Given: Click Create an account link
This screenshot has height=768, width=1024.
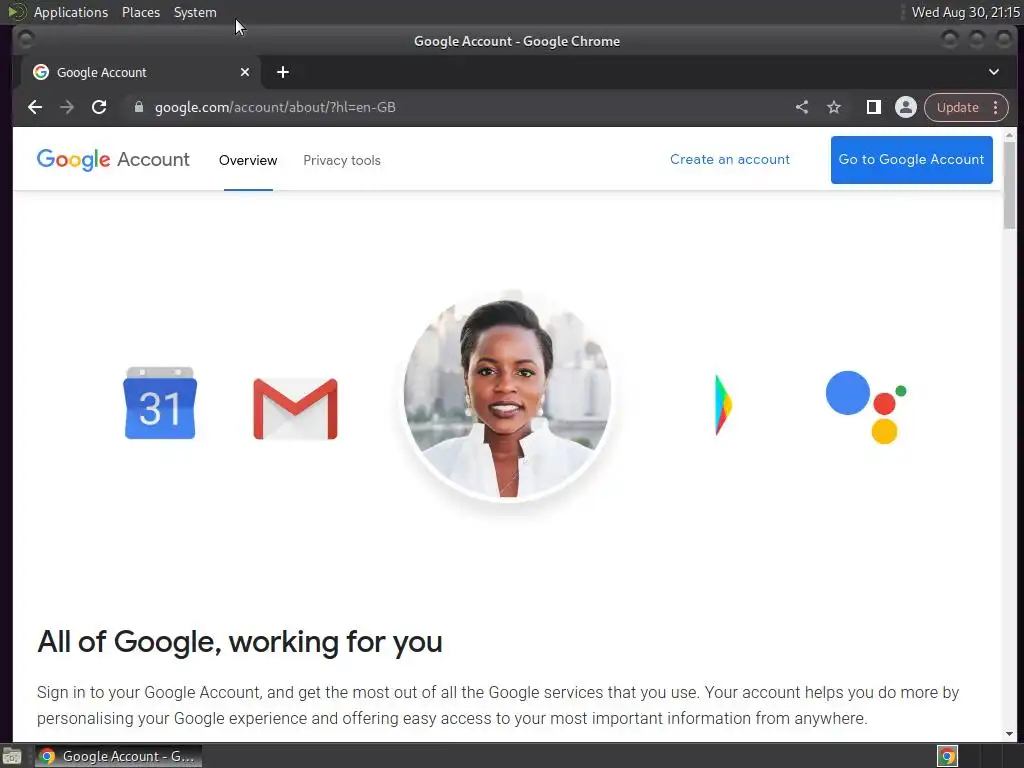Looking at the screenshot, I should click(729, 159).
